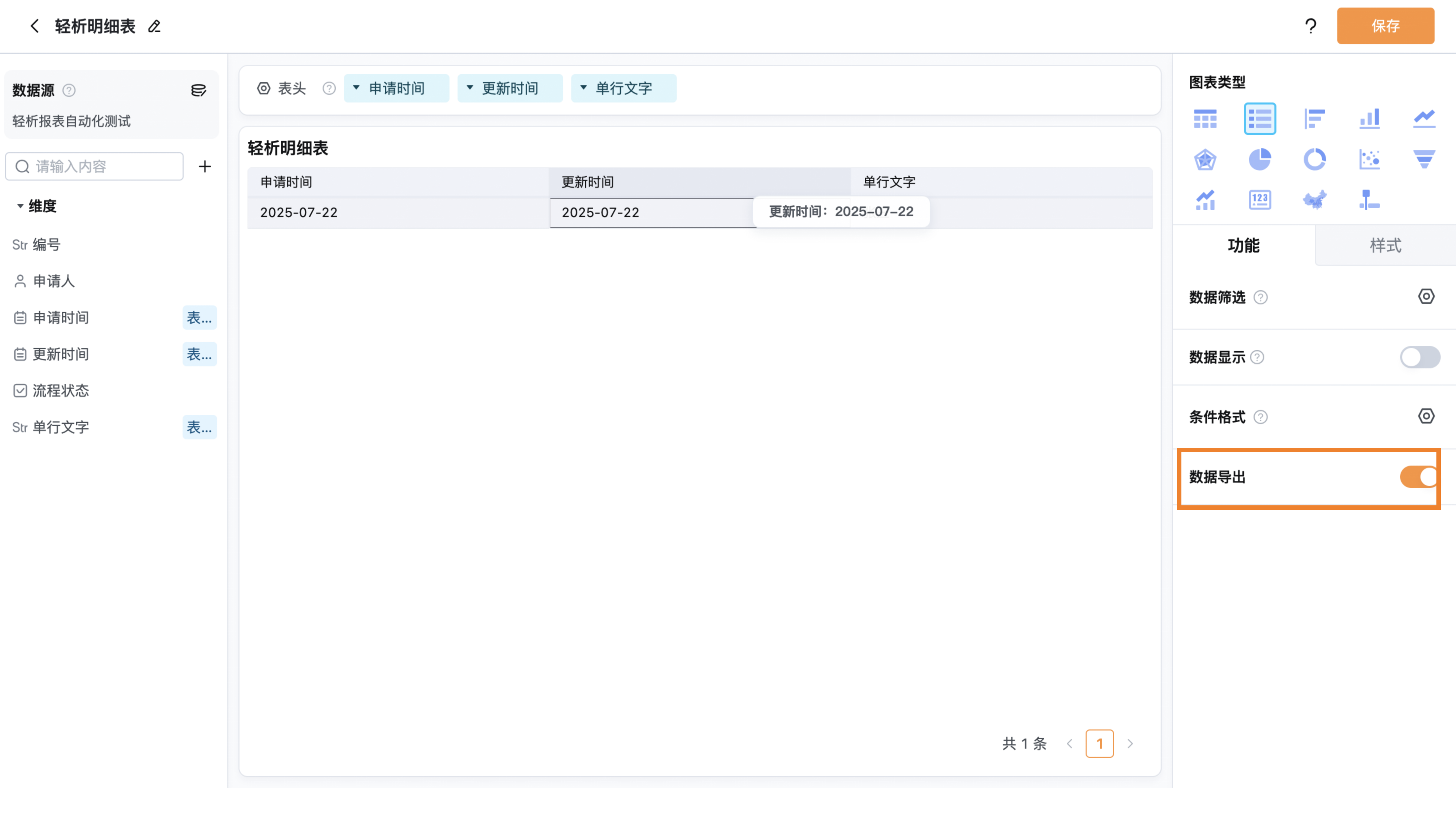Screen dimensions: 1456x819
Task: Switch to the 功能 tab
Action: [x=1243, y=245]
